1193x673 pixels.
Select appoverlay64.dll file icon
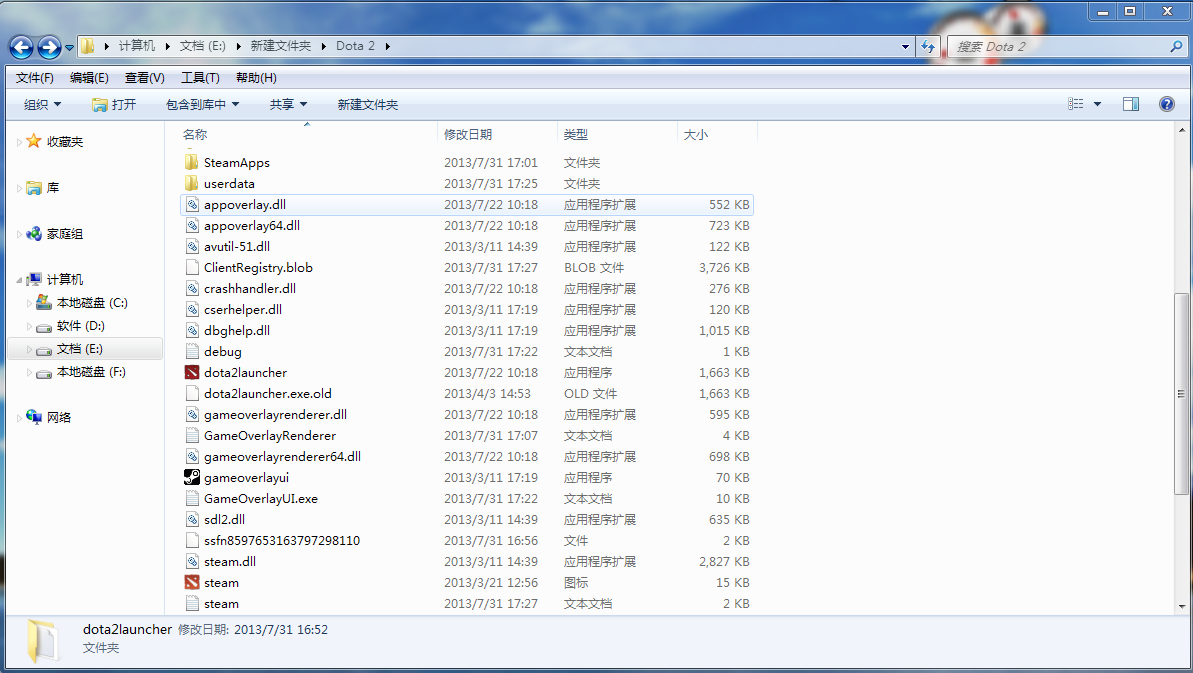(192, 226)
